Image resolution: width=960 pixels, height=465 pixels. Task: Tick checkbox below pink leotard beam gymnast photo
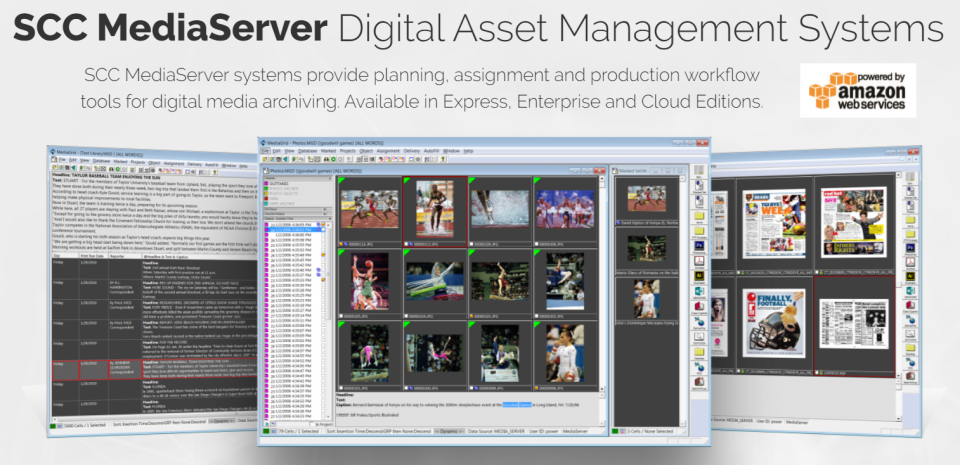click(x=341, y=388)
